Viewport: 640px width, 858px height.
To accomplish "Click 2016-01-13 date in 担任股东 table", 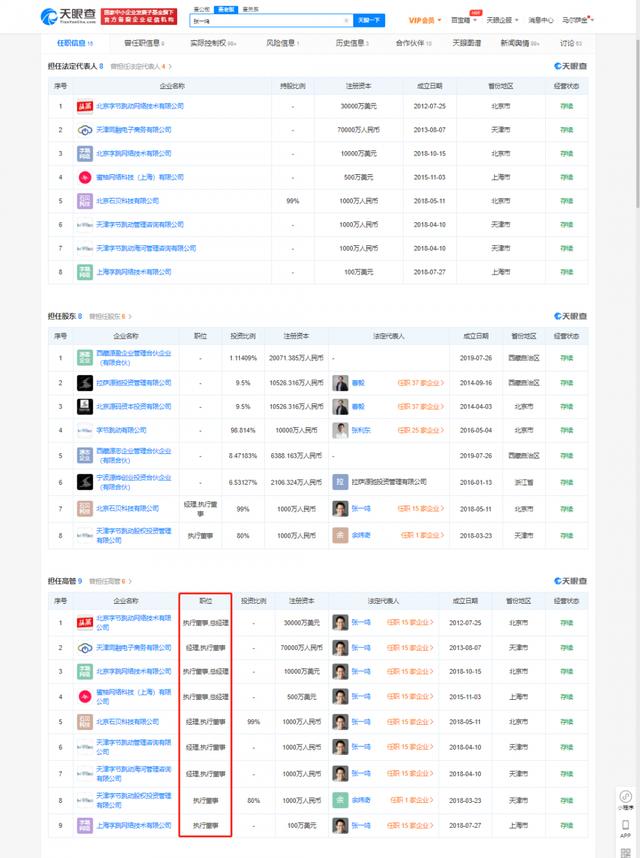I will tap(476, 482).
